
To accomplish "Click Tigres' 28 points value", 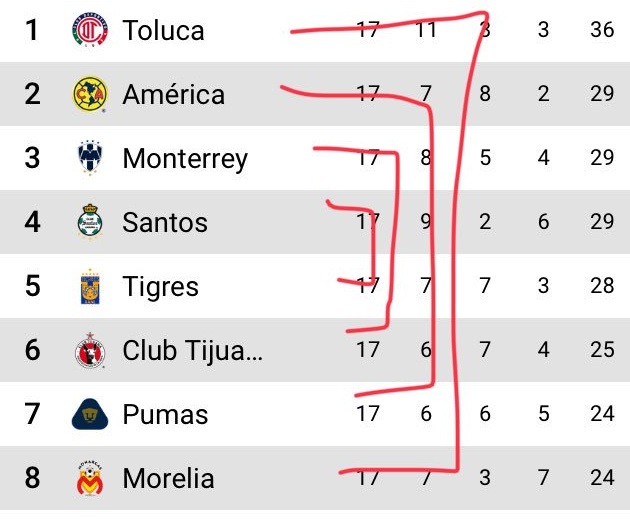I will click(x=602, y=287).
